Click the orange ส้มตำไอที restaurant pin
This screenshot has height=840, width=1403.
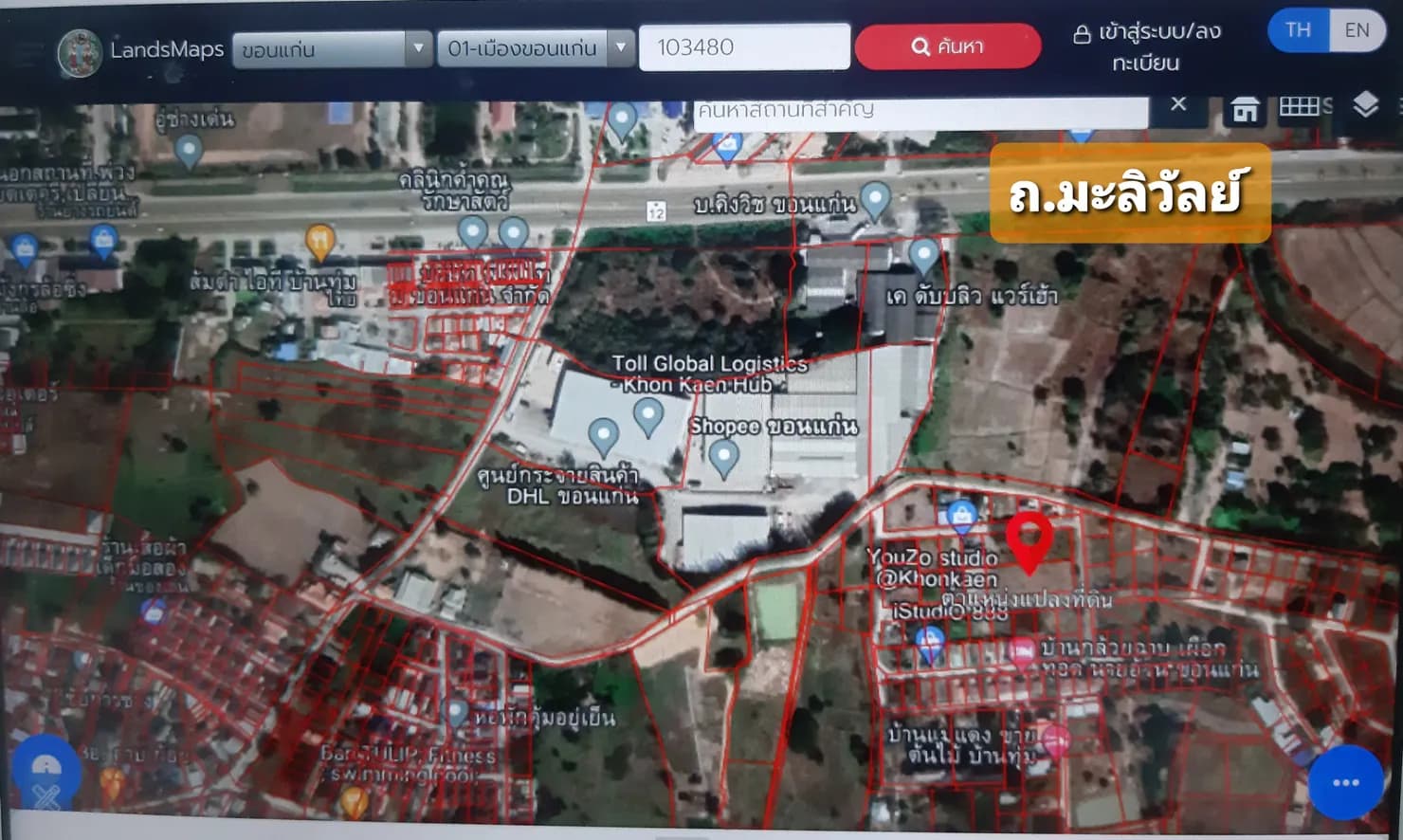point(320,242)
